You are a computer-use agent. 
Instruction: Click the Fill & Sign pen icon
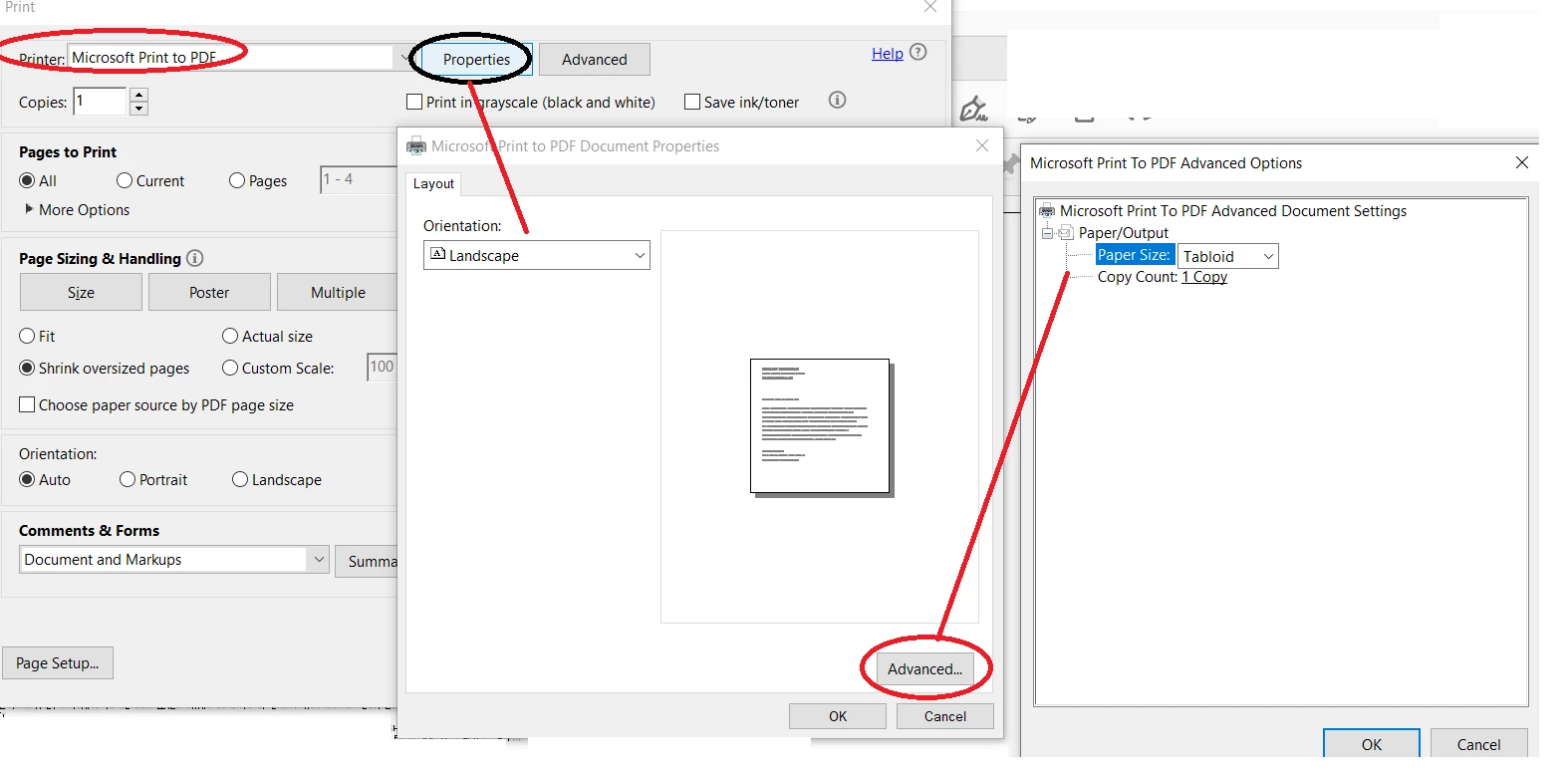973,108
